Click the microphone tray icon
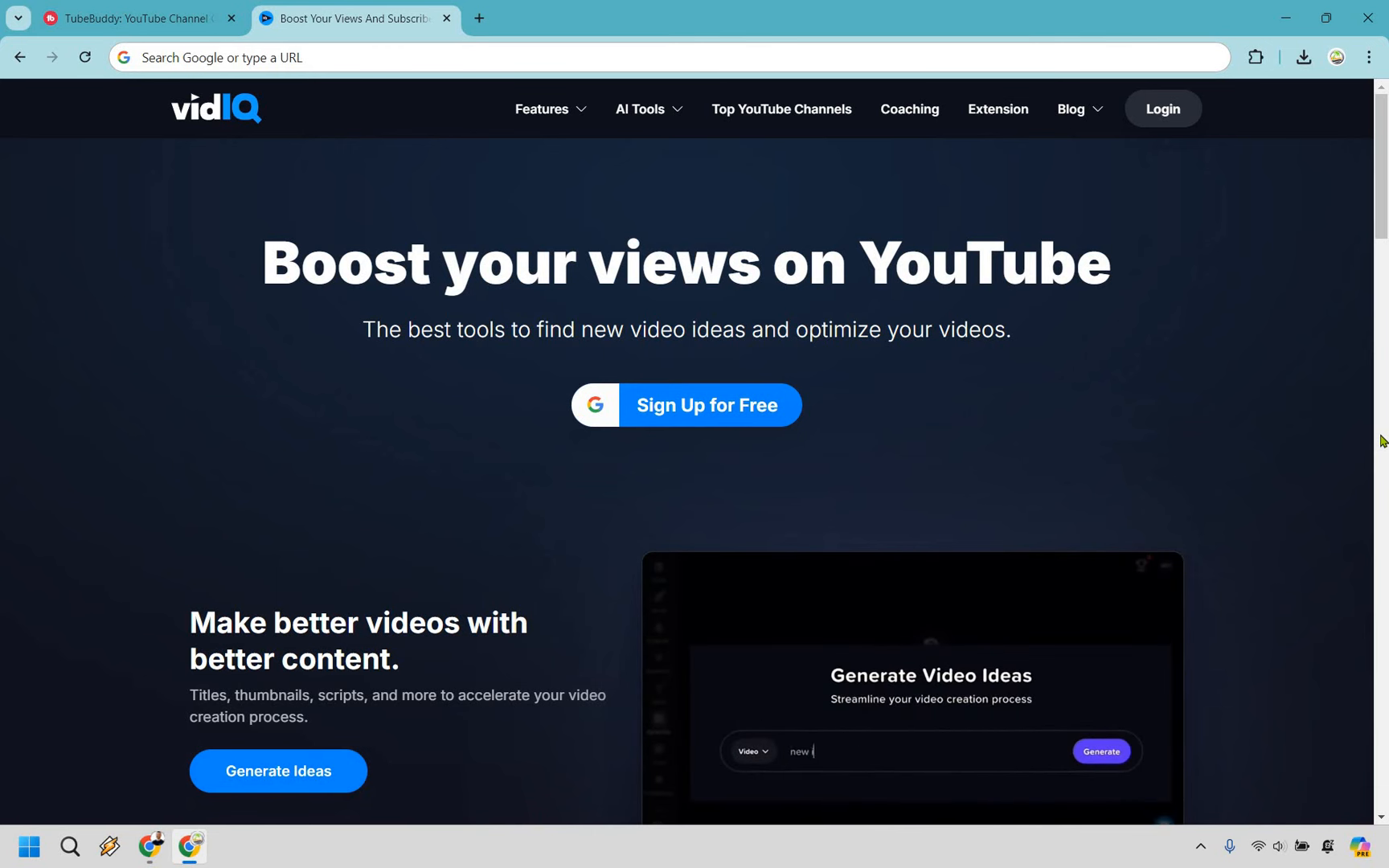 [x=1229, y=846]
